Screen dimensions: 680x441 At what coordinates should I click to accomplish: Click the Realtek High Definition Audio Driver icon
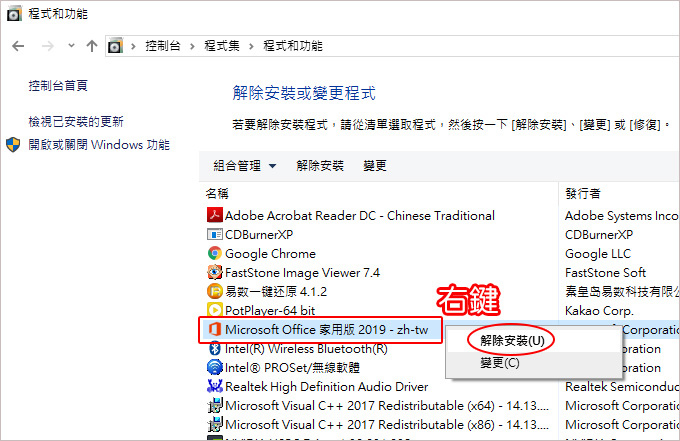(x=215, y=386)
